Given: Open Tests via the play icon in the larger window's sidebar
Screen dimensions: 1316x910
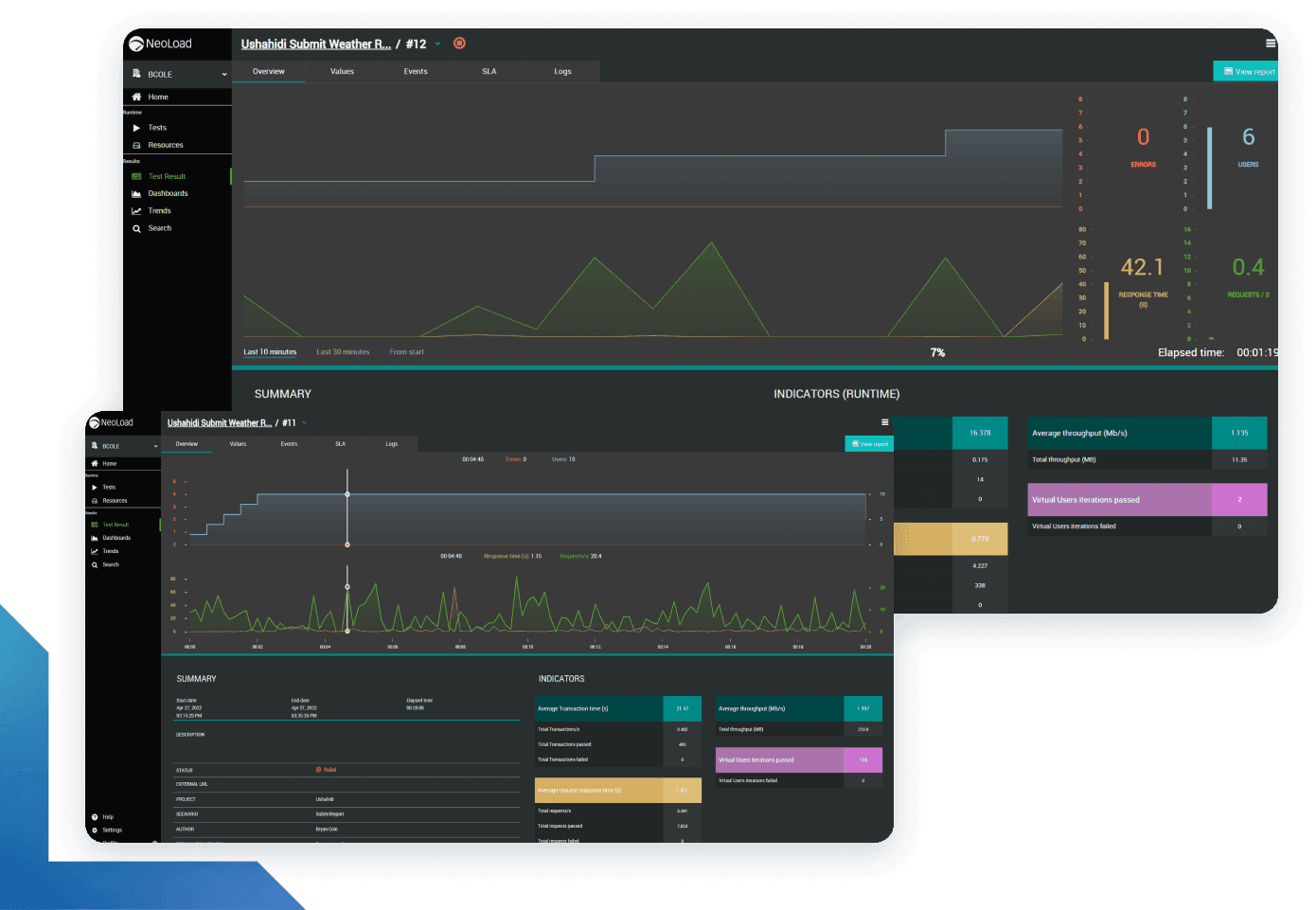Looking at the screenshot, I should [136, 128].
